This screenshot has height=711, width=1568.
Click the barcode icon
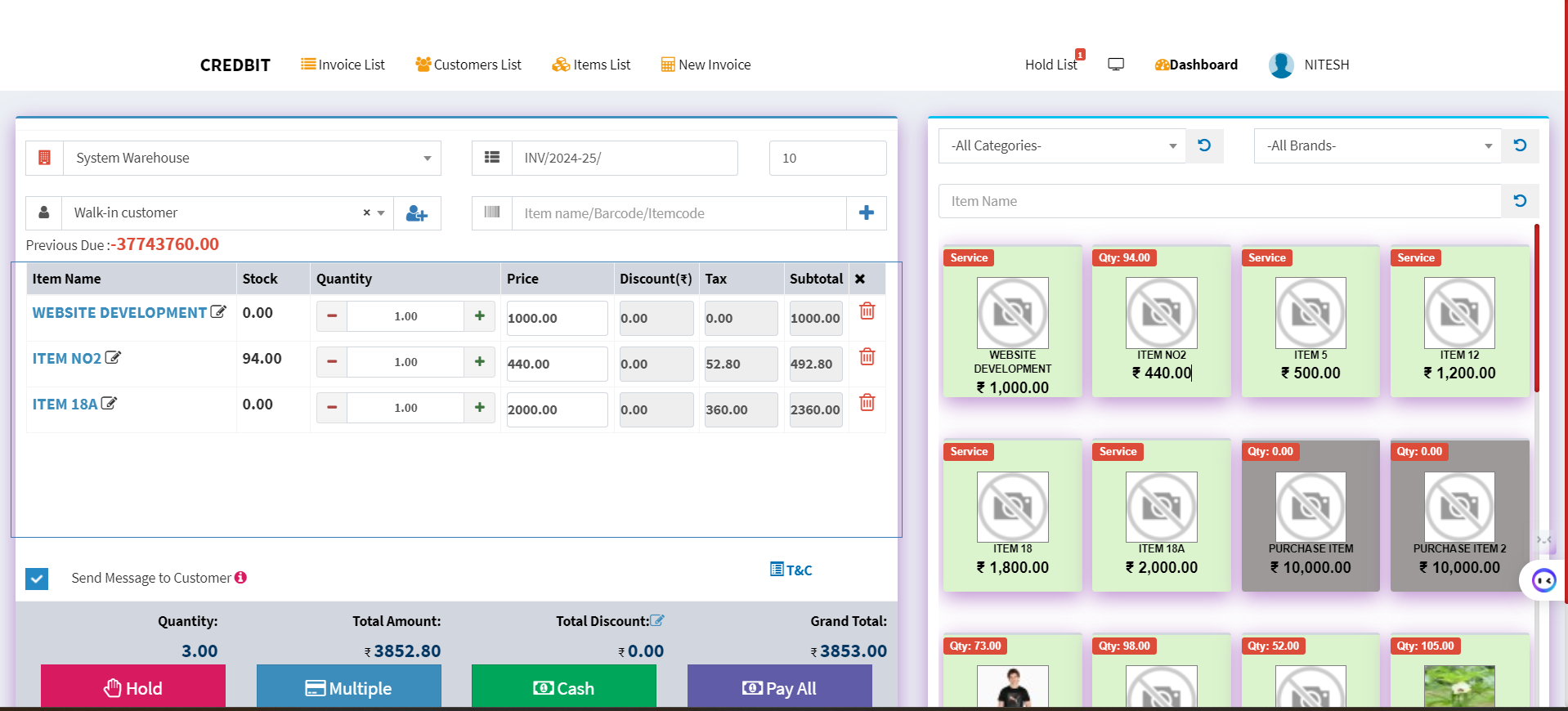point(492,212)
